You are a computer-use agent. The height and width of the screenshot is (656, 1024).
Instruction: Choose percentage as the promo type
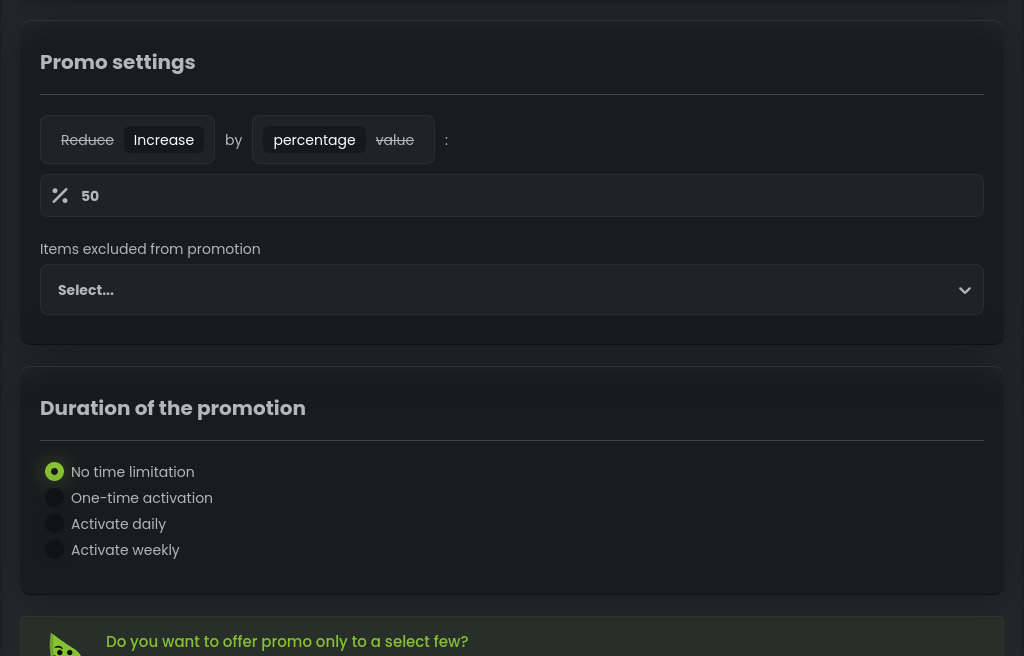click(314, 140)
